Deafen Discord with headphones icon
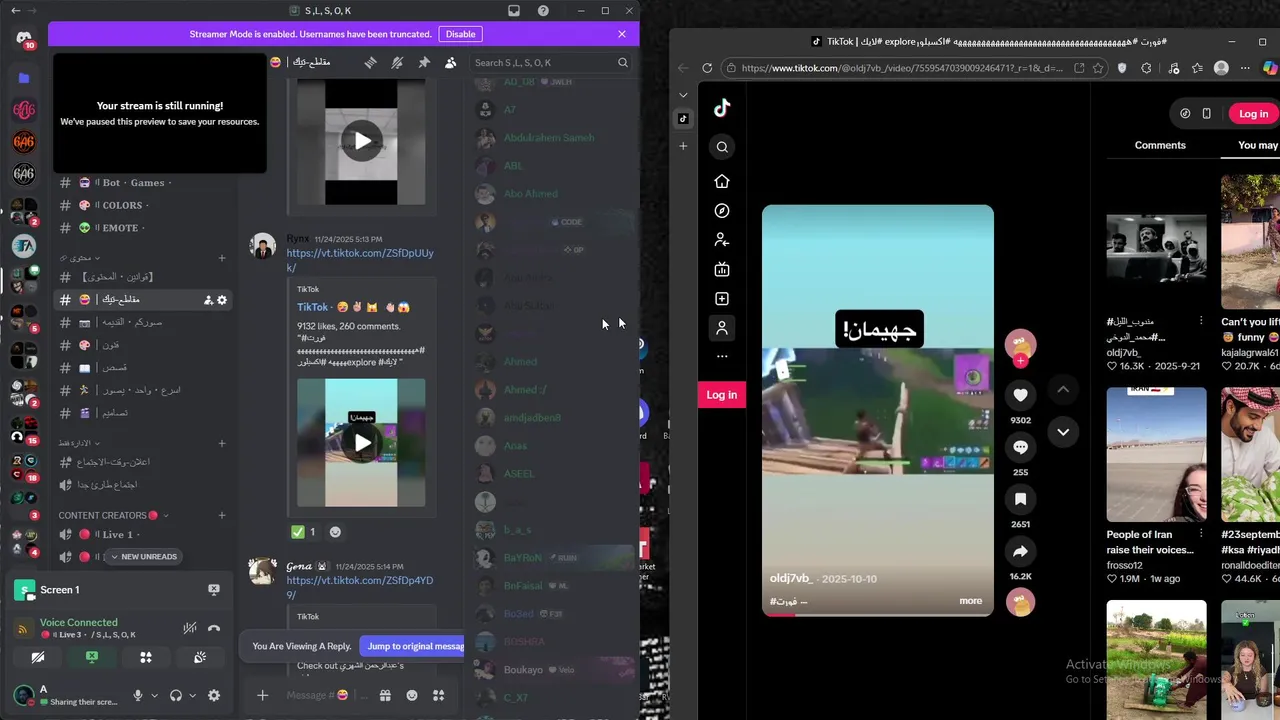The width and height of the screenshot is (1280, 720). coord(176,695)
